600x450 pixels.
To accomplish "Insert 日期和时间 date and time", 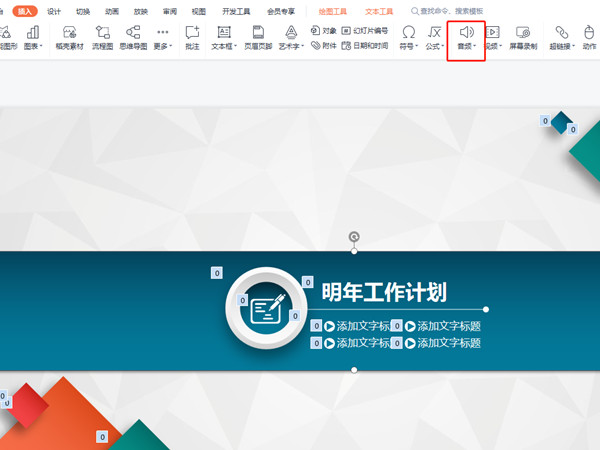I will pos(364,46).
